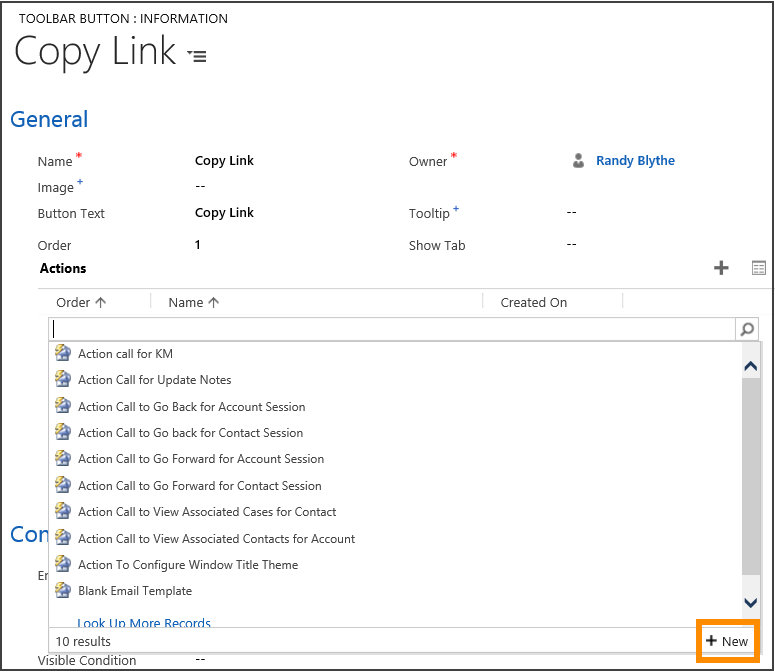Click the lookup search input field
Image resolution: width=775 pixels, height=672 pixels.
[392, 329]
